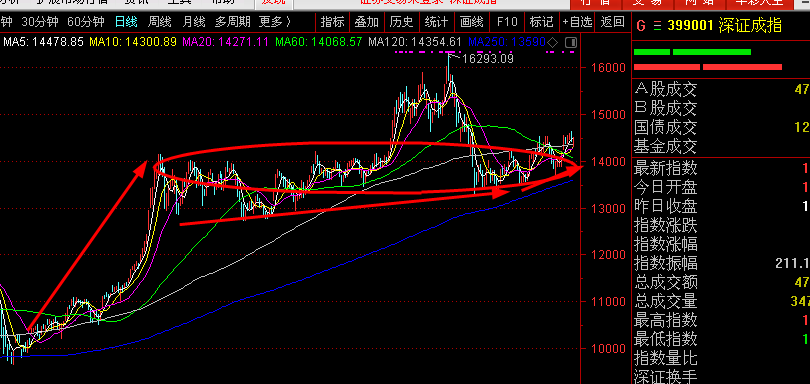Toggle the small panel icon beside MA250
The width and height of the screenshot is (810, 384).
[570, 42]
